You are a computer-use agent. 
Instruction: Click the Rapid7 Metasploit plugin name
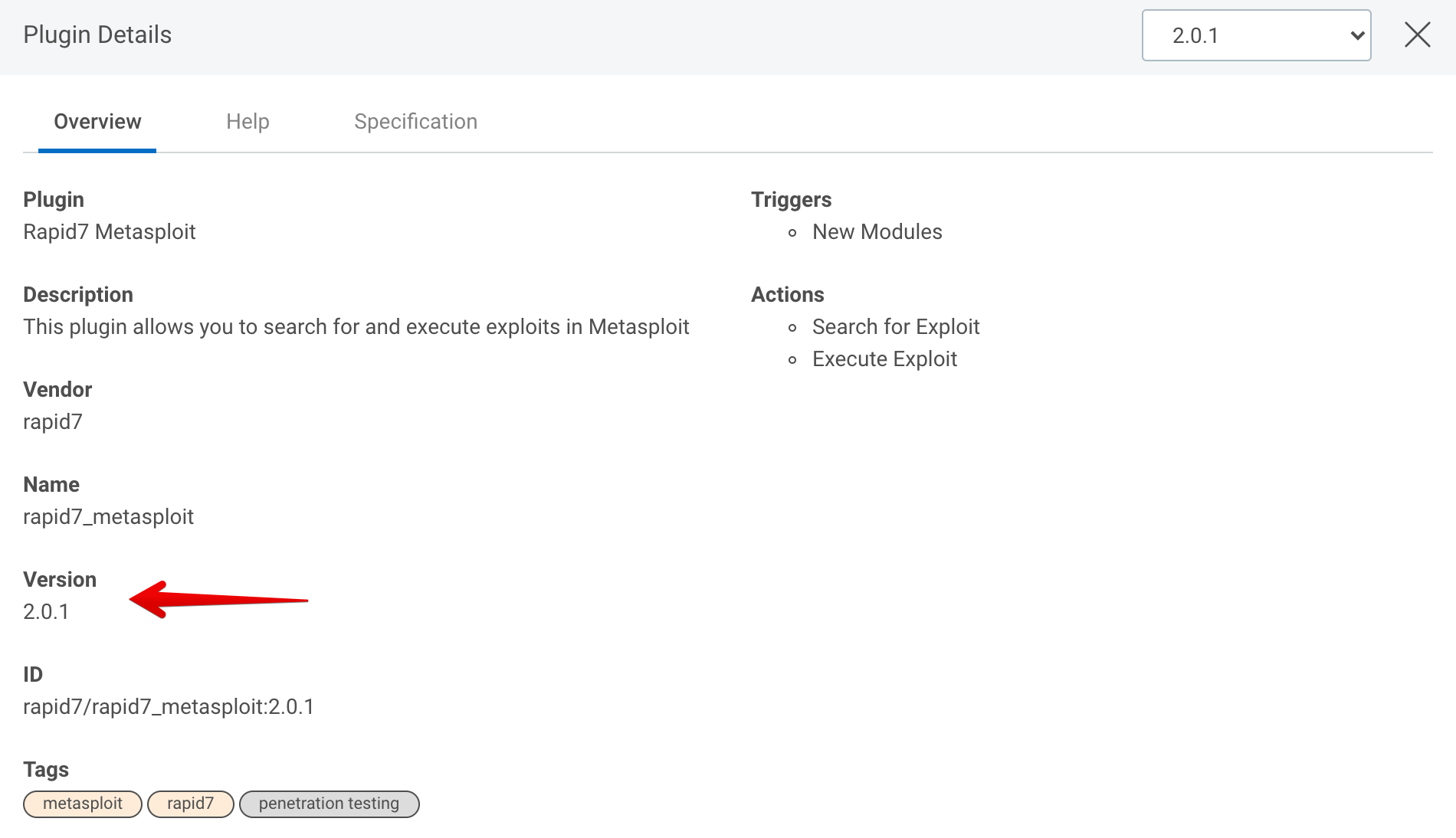coord(110,232)
